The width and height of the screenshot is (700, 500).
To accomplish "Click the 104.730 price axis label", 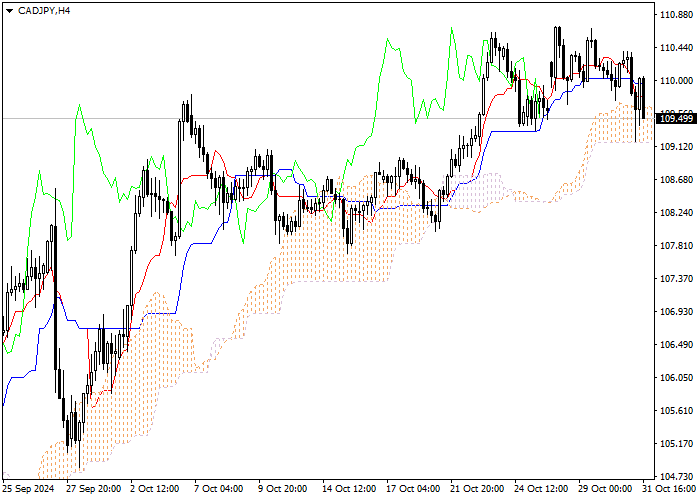I will (x=676, y=477).
